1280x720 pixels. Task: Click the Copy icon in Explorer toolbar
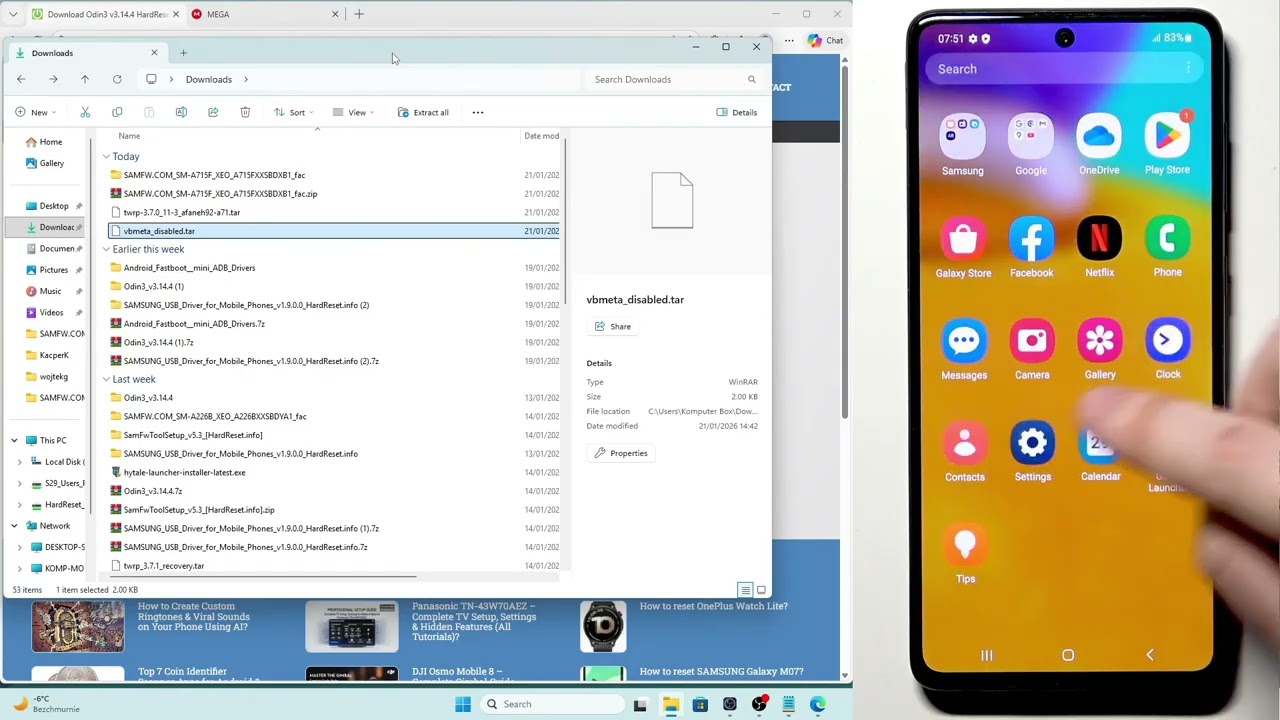coord(117,112)
